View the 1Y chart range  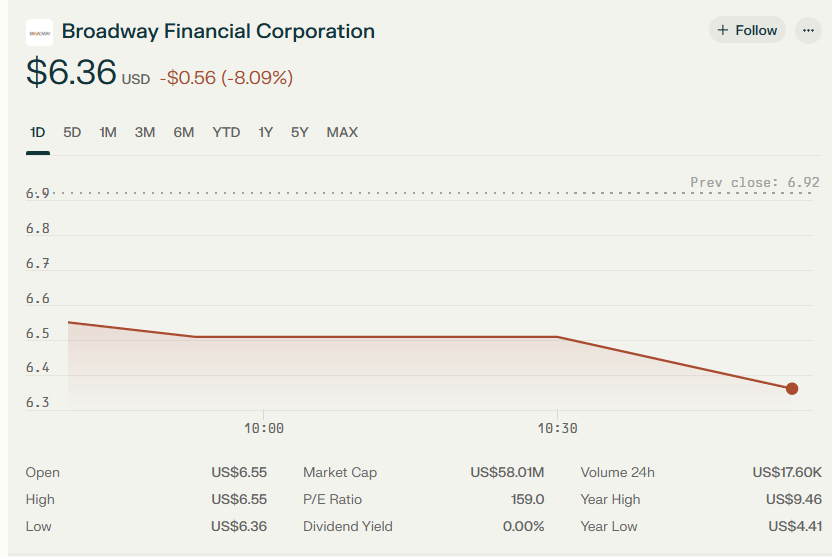266,132
